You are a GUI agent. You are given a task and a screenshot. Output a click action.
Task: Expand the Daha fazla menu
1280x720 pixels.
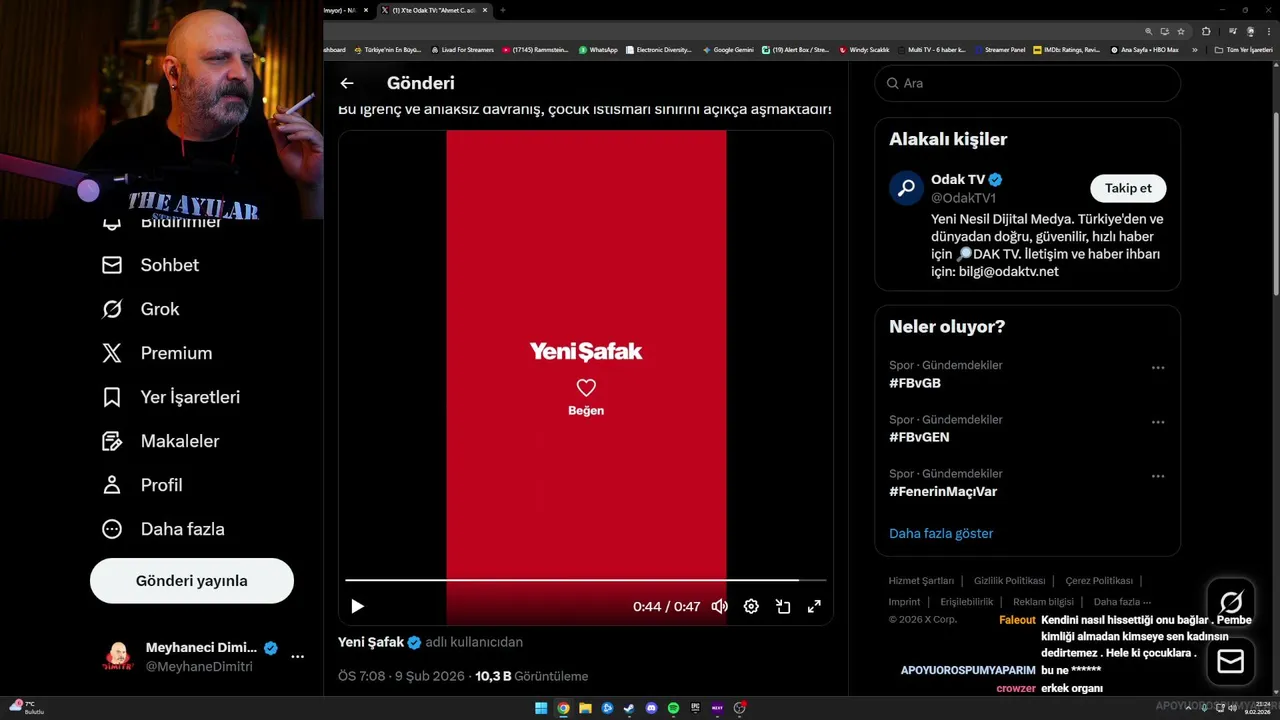coord(163,529)
